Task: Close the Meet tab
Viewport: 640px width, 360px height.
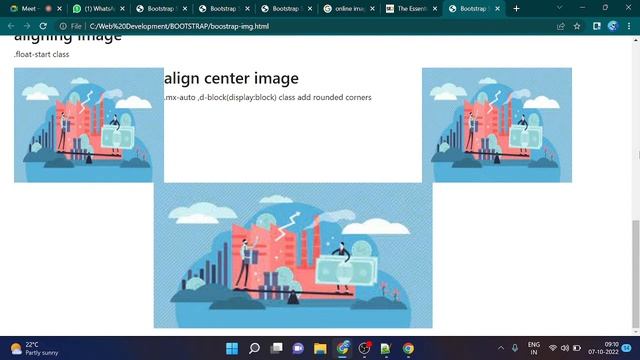Action: (60, 9)
